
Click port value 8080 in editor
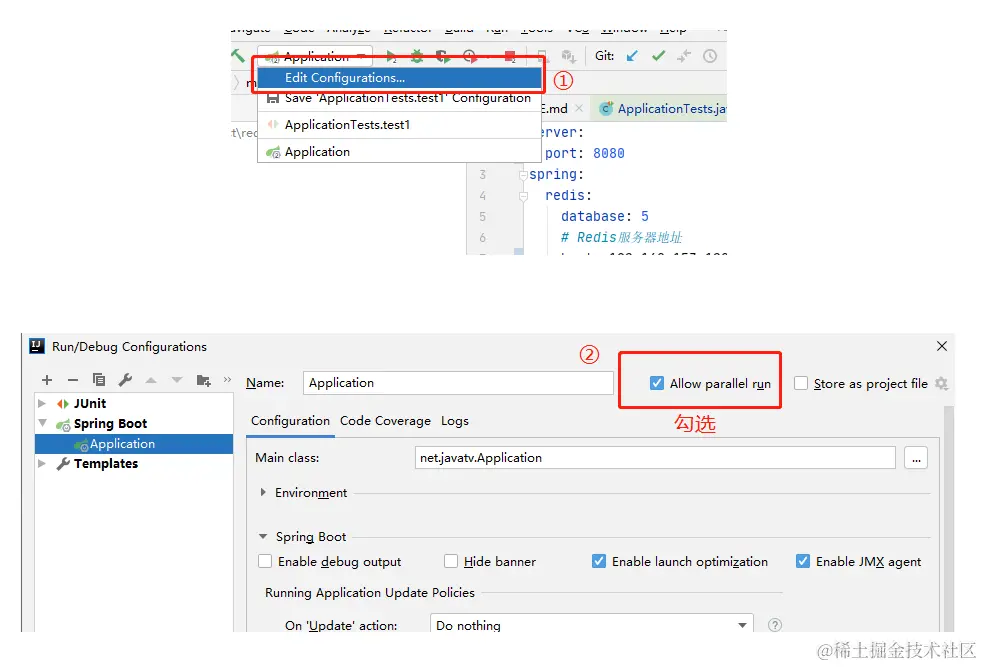click(609, 154)
